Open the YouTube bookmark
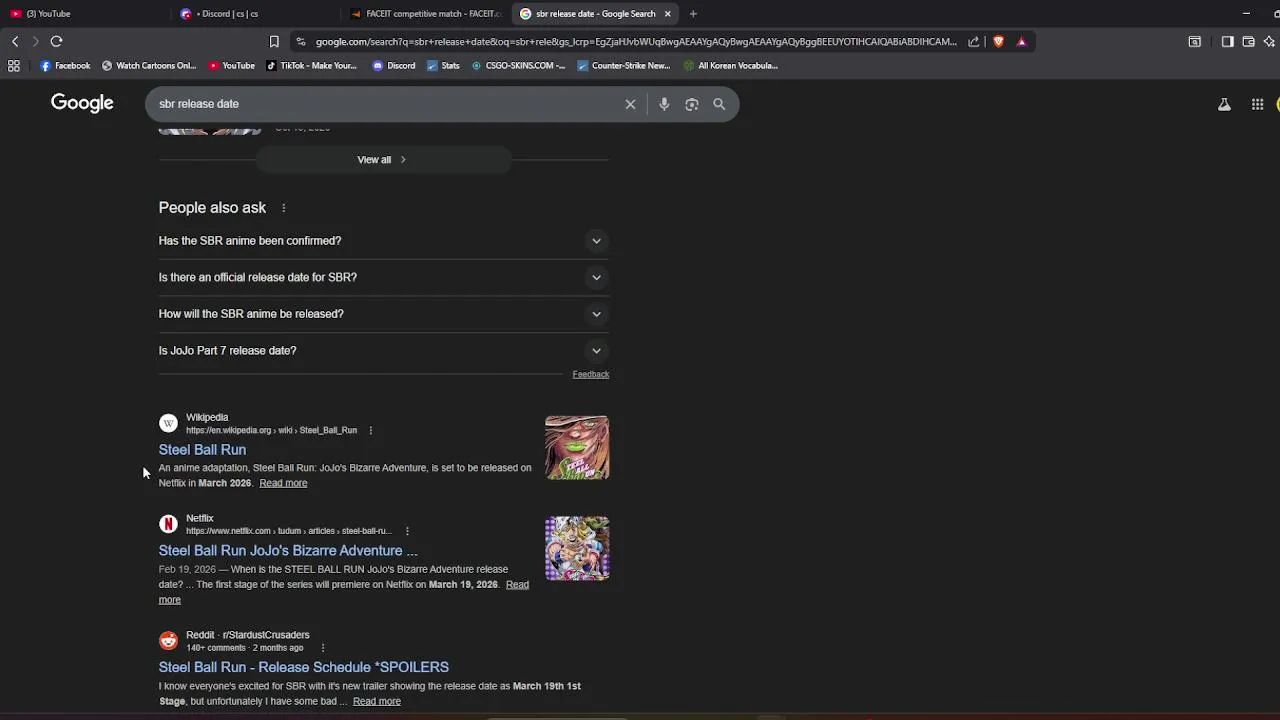The image size is (1280, 720). (232, 66)
